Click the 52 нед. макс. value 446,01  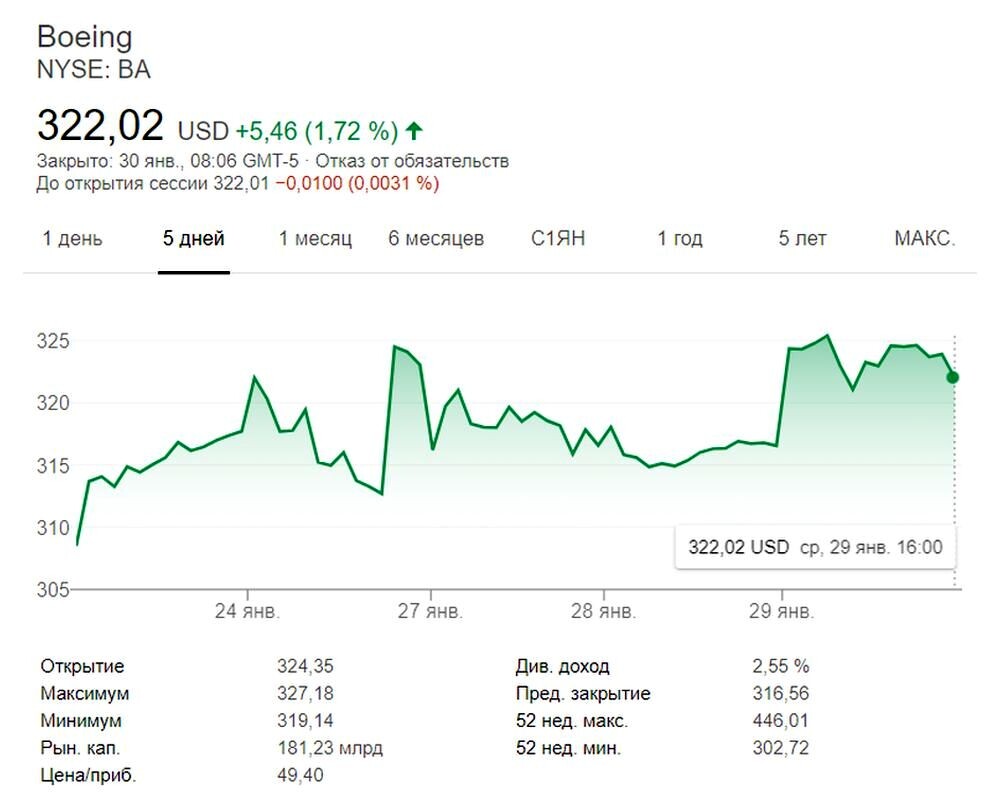tap(781, 721)
